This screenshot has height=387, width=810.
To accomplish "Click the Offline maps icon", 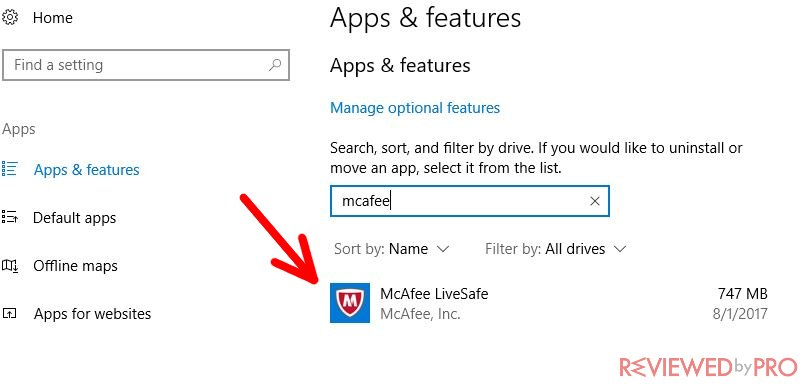I will (9, 266).
